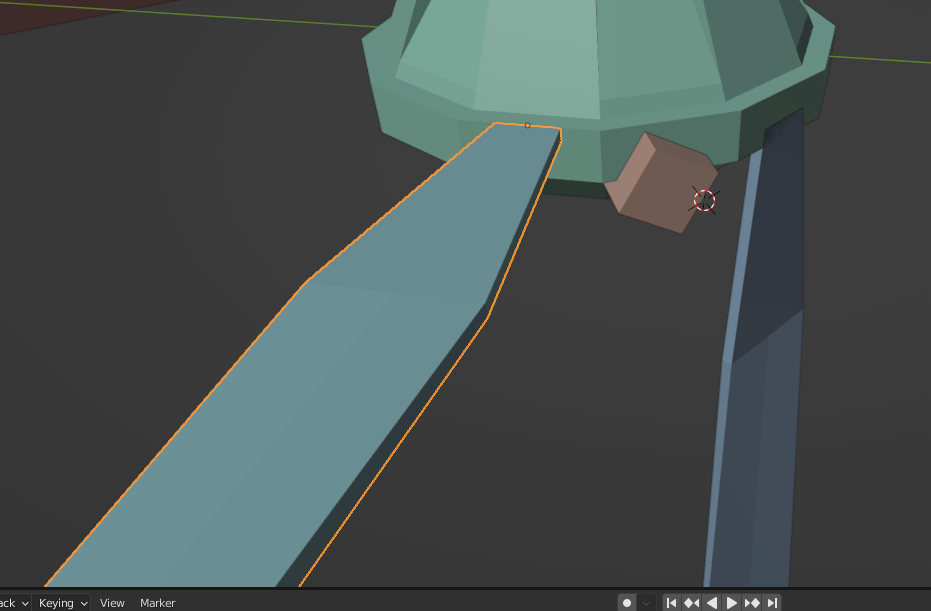The height and width of the screenshot is (611, 931).
Task: Open the Keying dropdown
Action: pyautogui.click(x=62, y=603)
